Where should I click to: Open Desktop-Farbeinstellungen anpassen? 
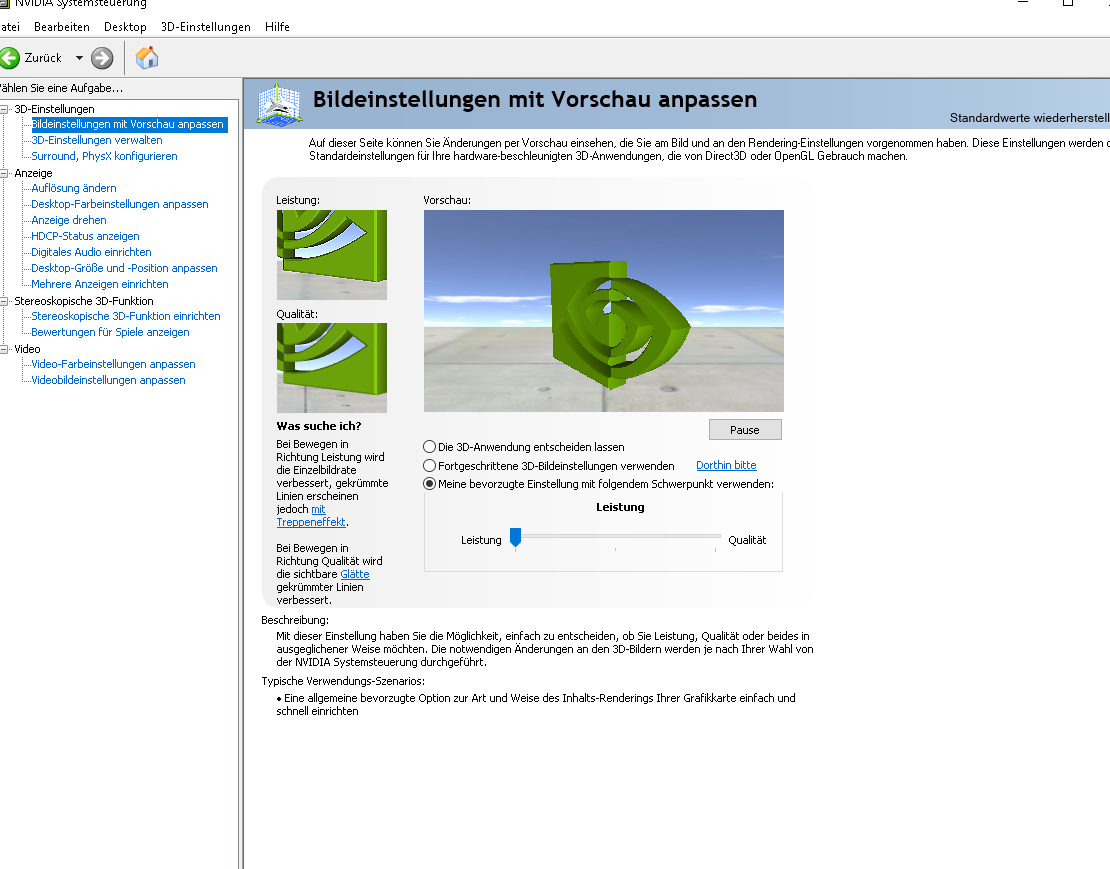coord(120,205)
